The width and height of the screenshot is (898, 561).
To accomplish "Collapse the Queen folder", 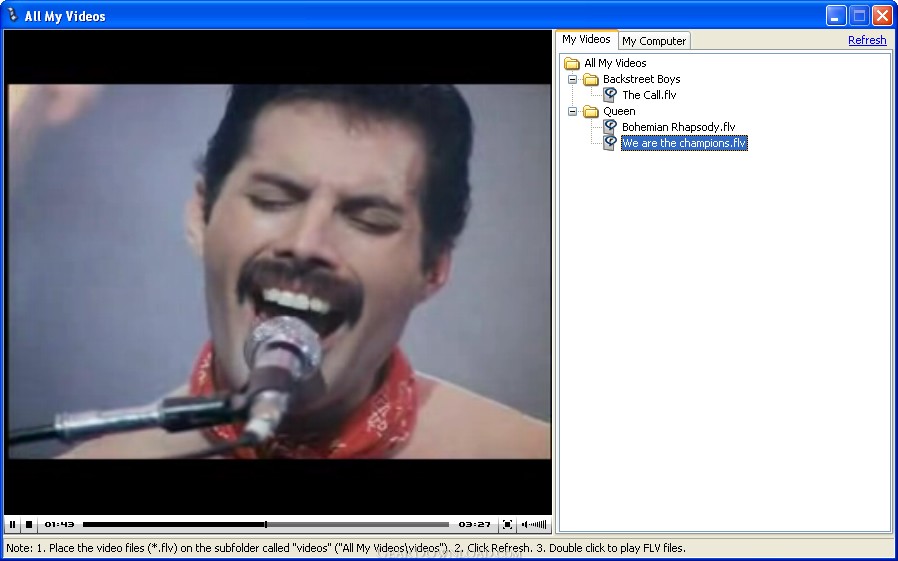I will (572, 111).
